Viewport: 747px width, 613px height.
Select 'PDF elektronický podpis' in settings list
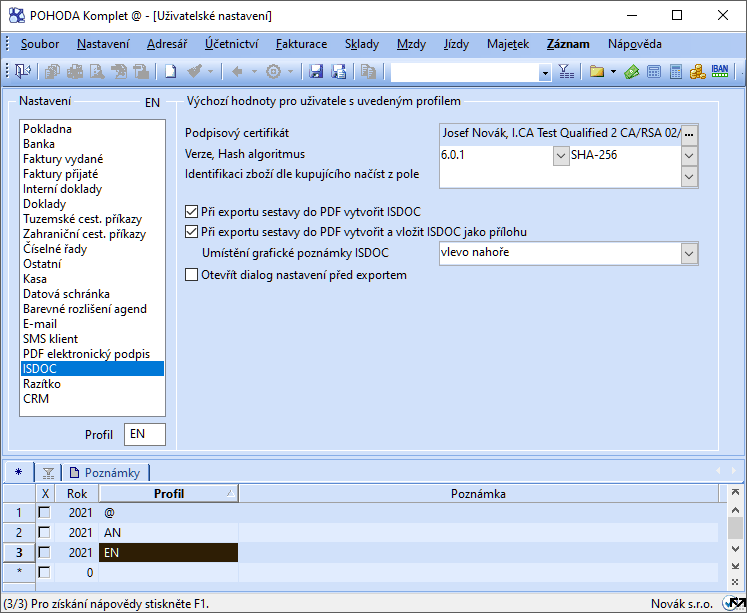86,354
